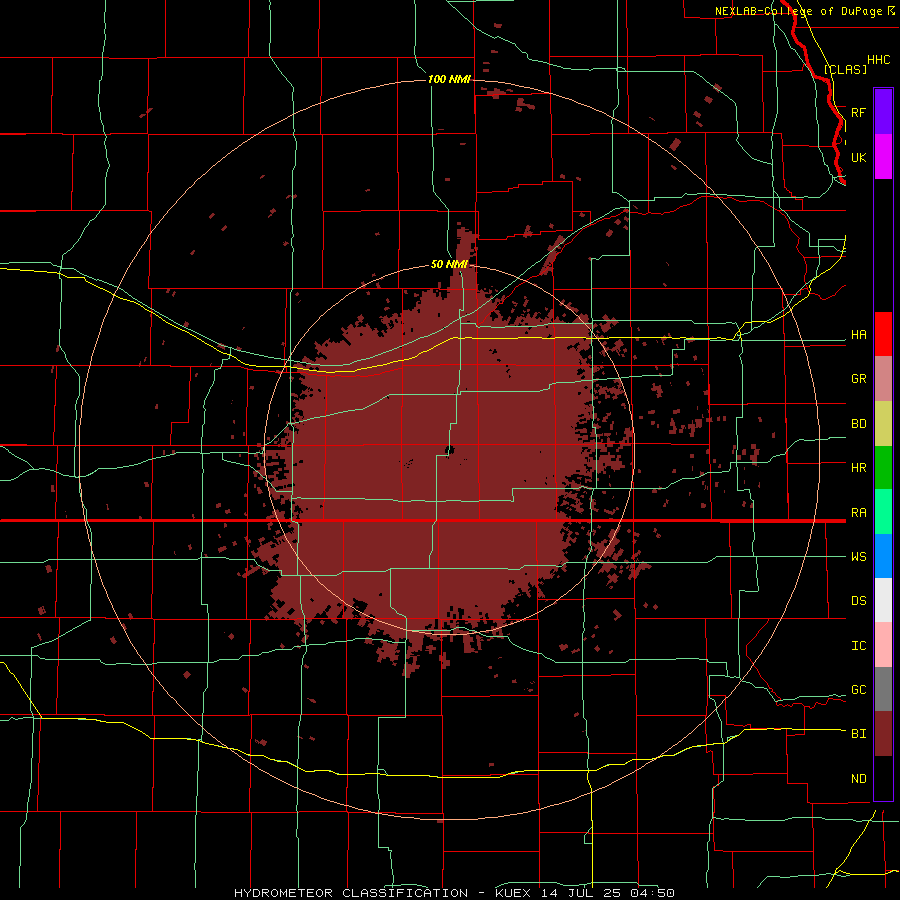The width and height of the screenshot is (900, 900).
Task: Click the IC legend label
Action: 858,646
